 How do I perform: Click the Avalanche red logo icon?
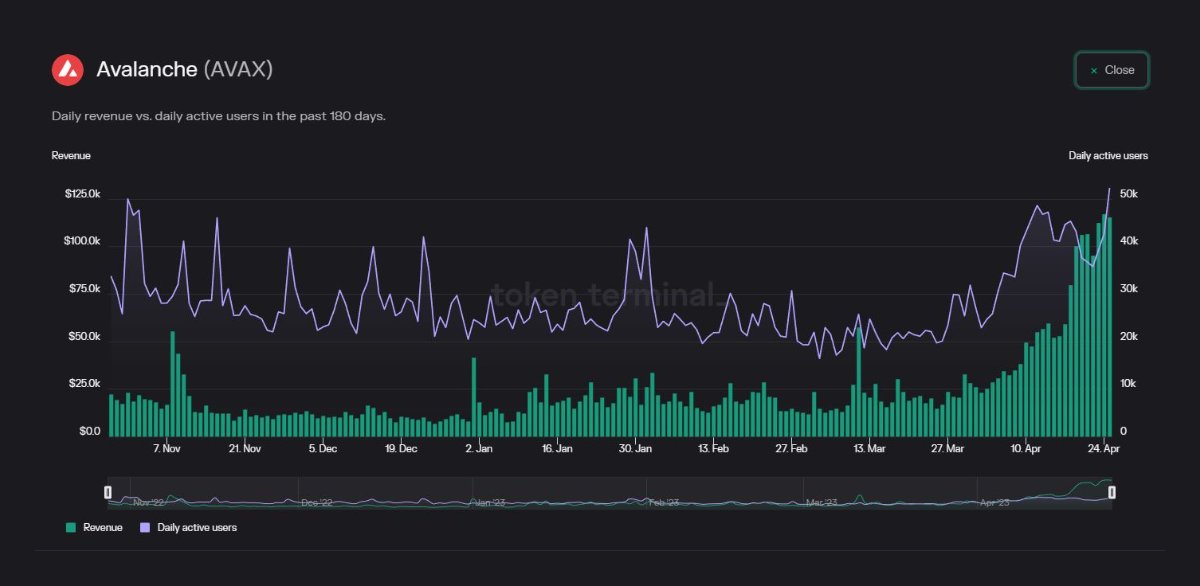[x=68, y=70]
